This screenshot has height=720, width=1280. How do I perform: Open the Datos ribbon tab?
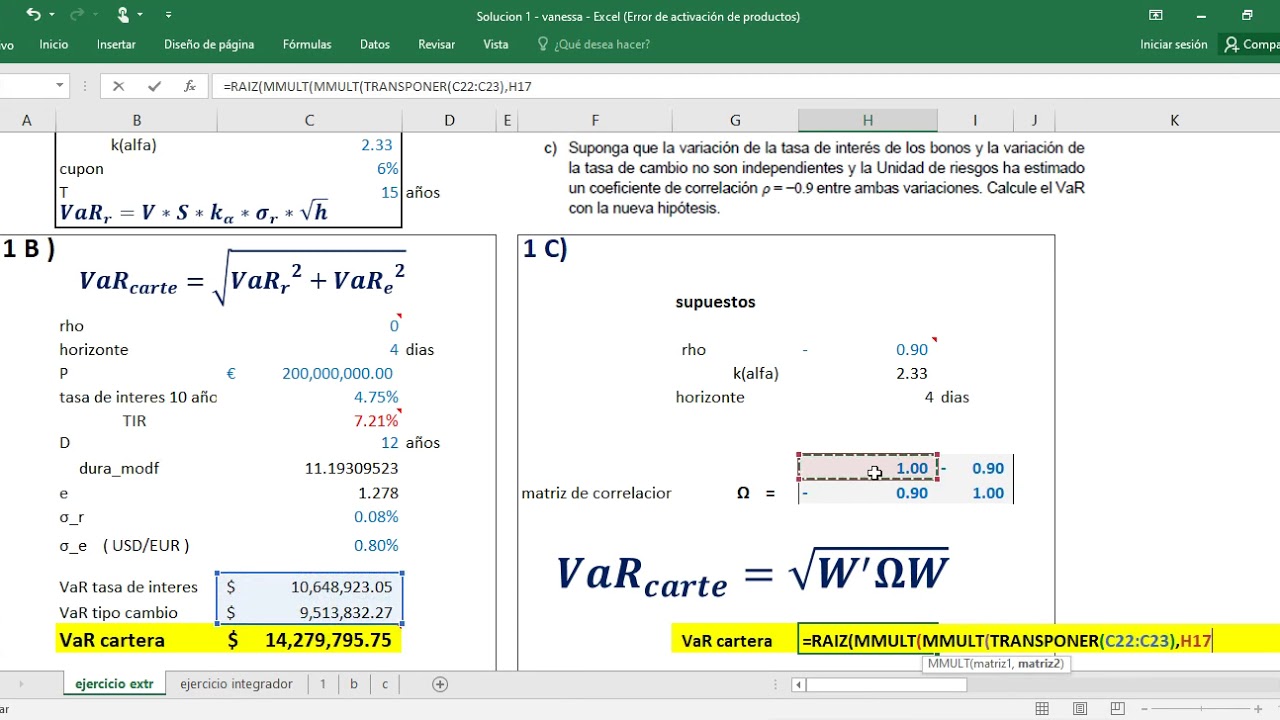(375, 44)
